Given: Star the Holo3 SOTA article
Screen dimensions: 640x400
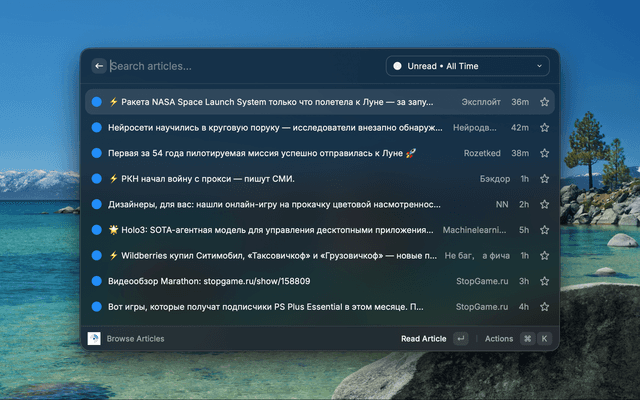Looking at the screenshot, I should pos(545,230).
